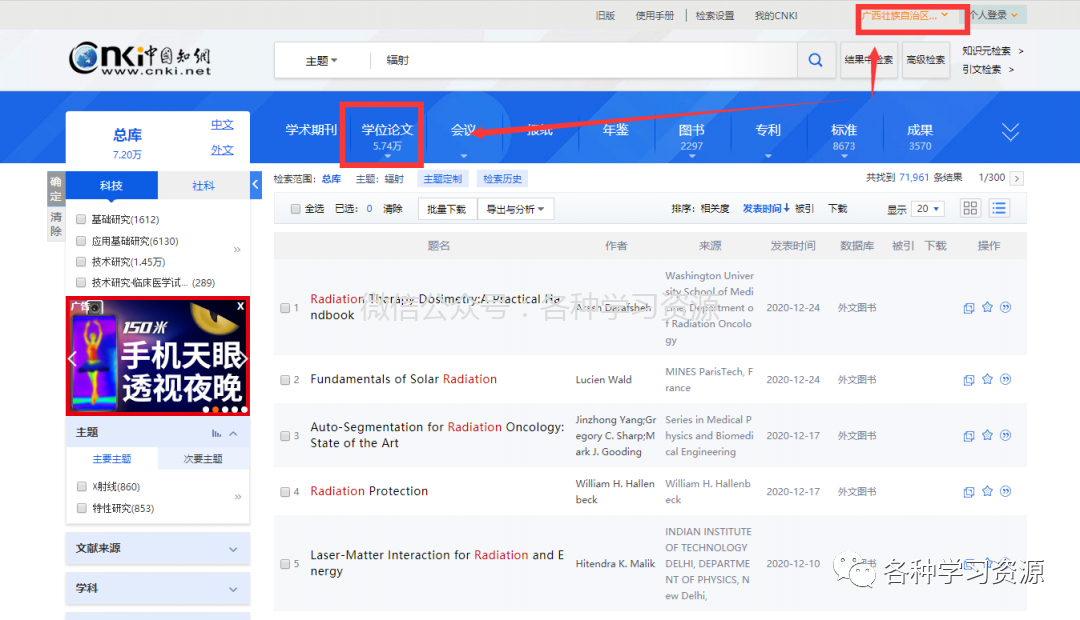The image size is (1080, 620).
Task: Tick the 特性研究(853) checkbox
Action: [81, 508]
